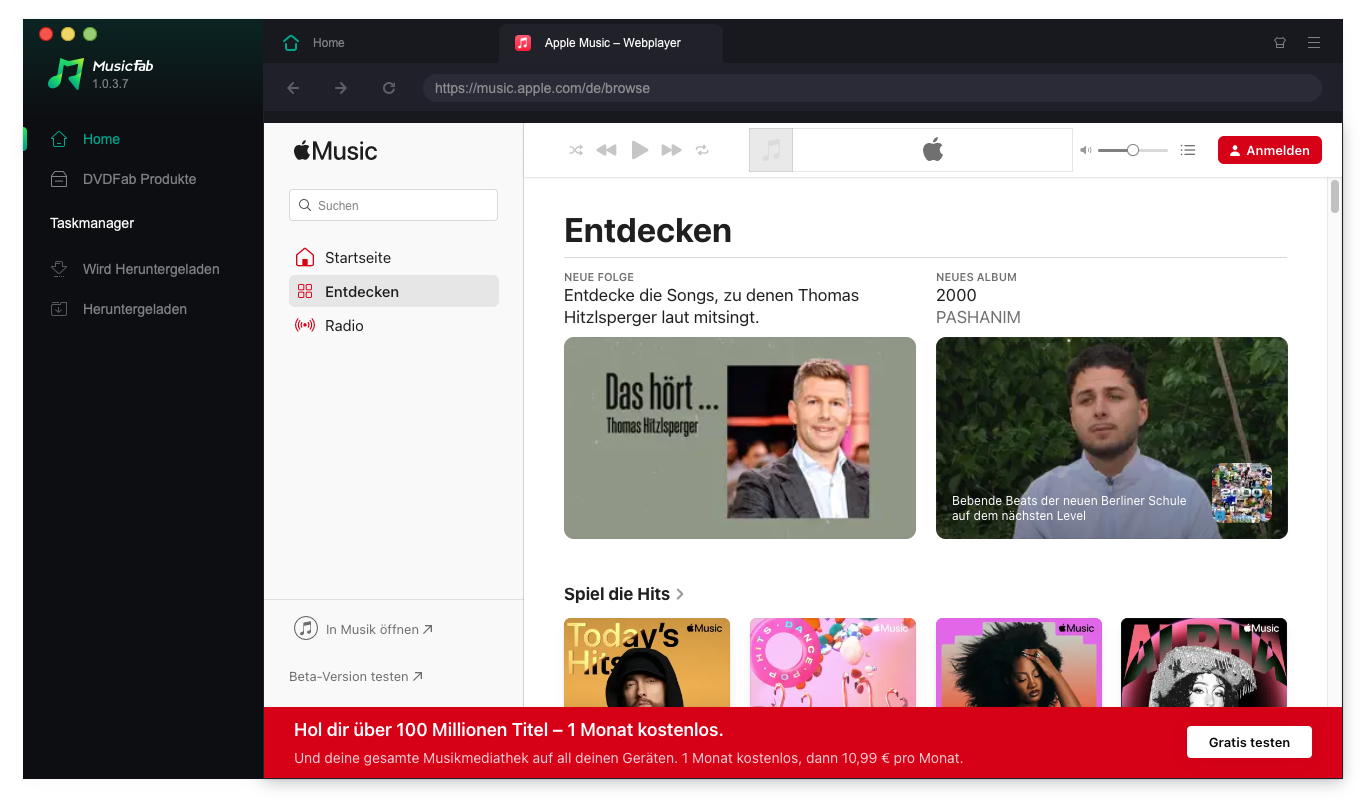Toggle shuffle playback in the player
Screen dimensions: 1366x806
576,150
